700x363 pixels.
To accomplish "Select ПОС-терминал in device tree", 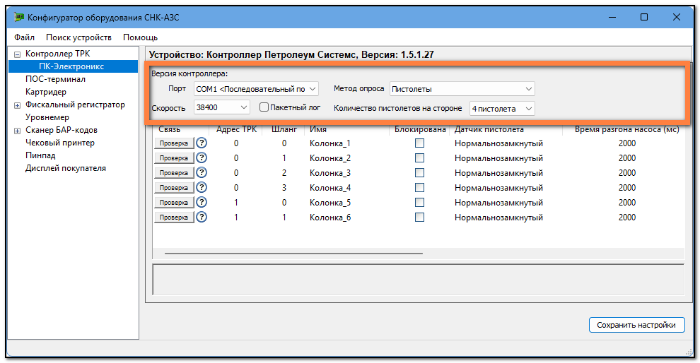I will tap(55, 79).
